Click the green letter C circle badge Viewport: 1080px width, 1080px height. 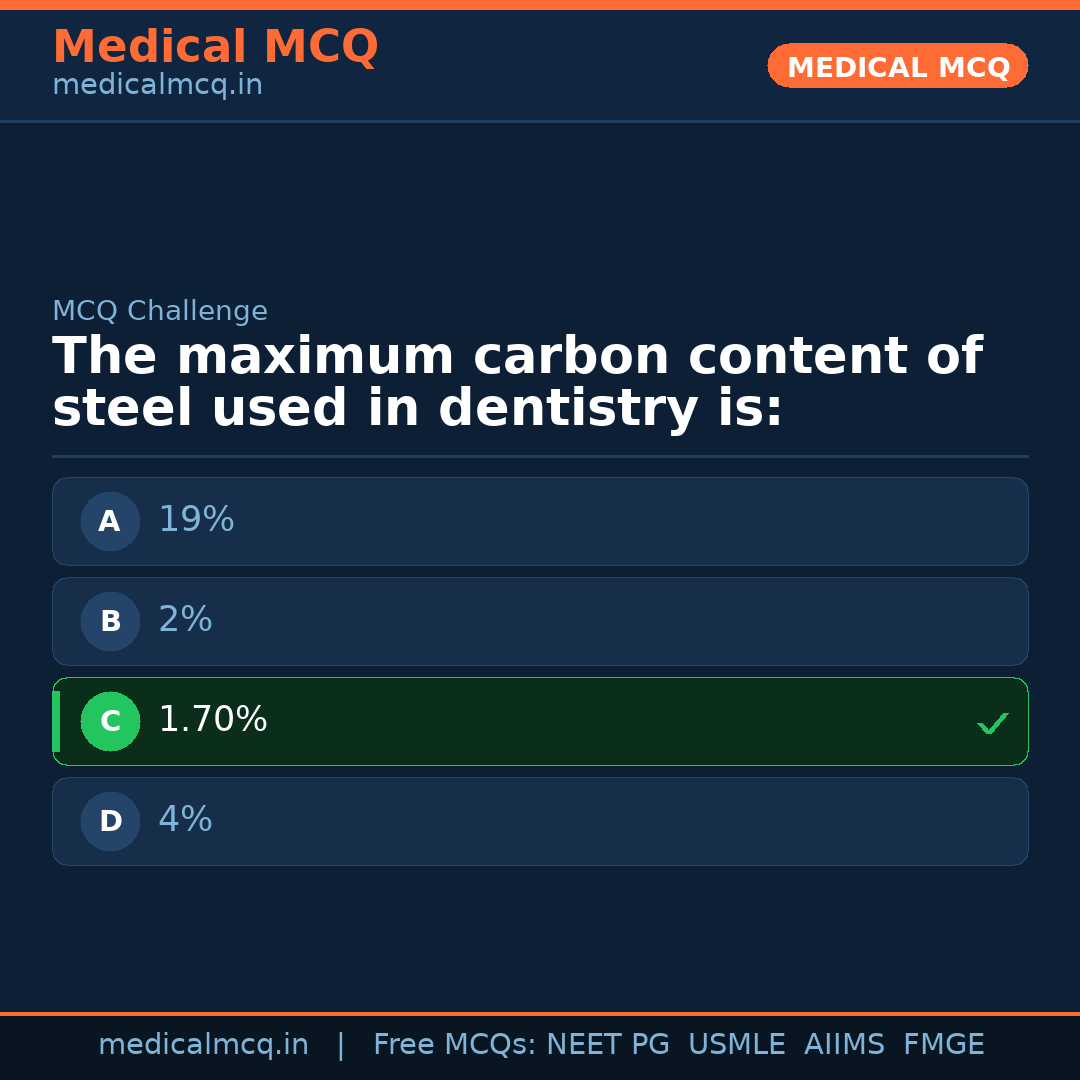(110, 721)
